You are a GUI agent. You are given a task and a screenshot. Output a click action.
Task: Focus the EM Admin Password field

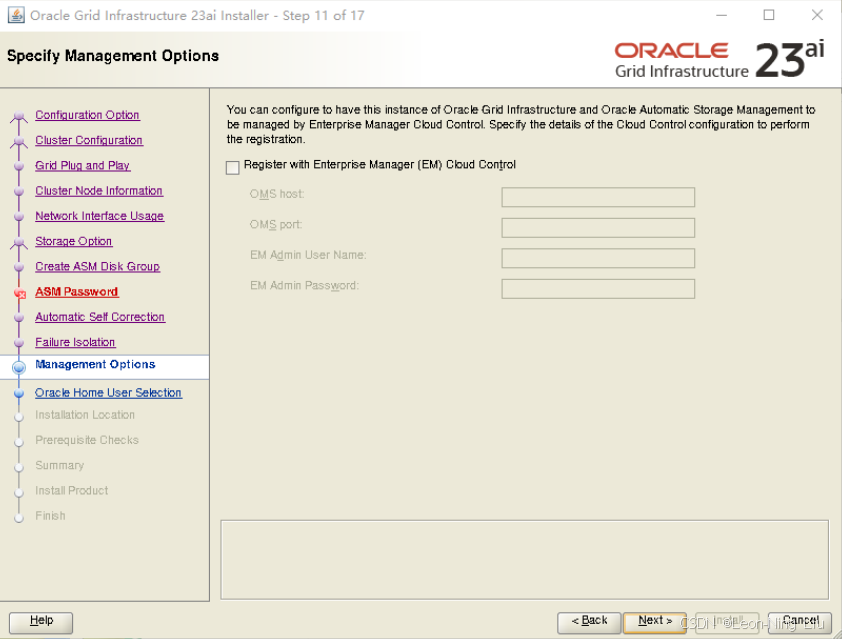pyautogui.click(x=598, y=289)
